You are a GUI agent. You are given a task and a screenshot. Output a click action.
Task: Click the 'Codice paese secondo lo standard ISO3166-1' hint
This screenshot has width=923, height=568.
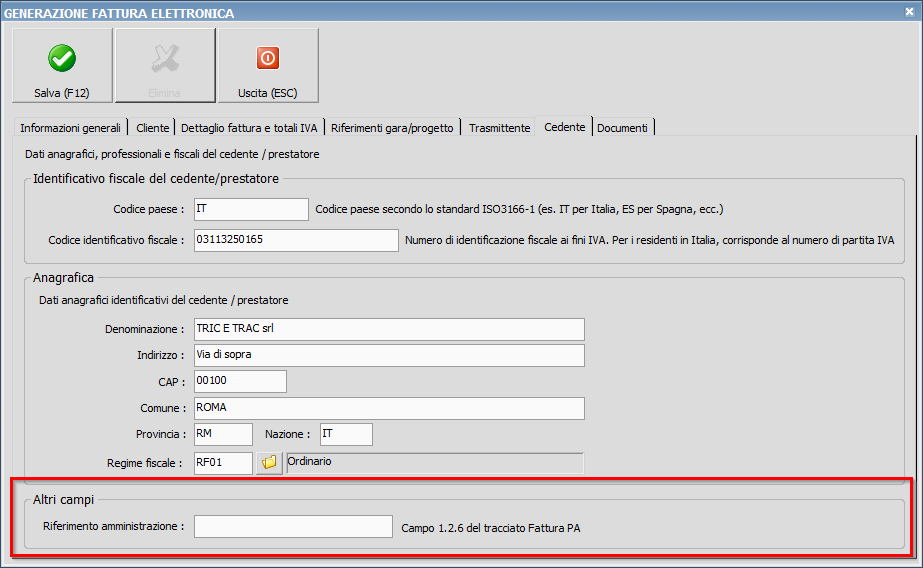(519, 209)
